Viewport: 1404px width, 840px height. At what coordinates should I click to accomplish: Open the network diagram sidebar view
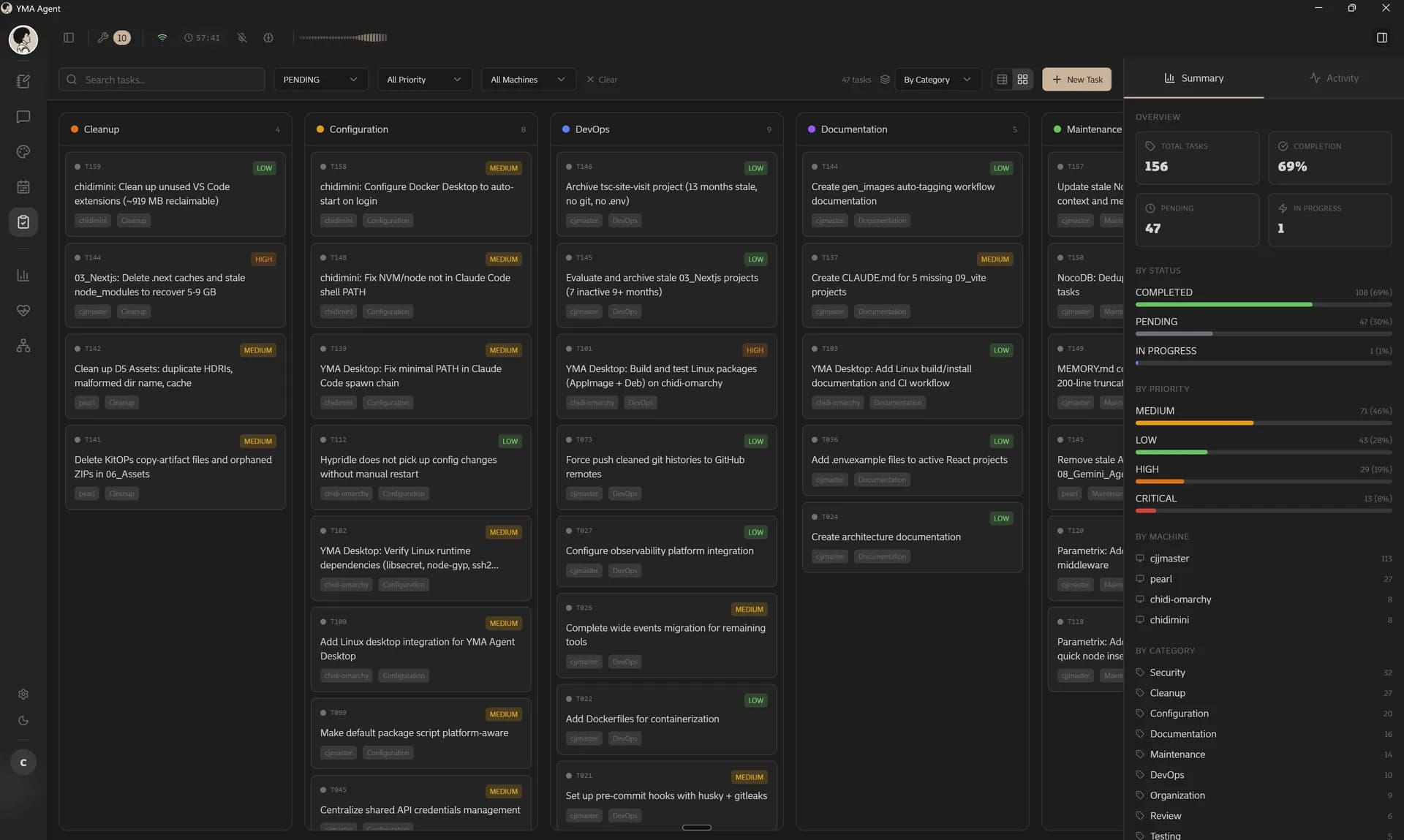point(23,345)
